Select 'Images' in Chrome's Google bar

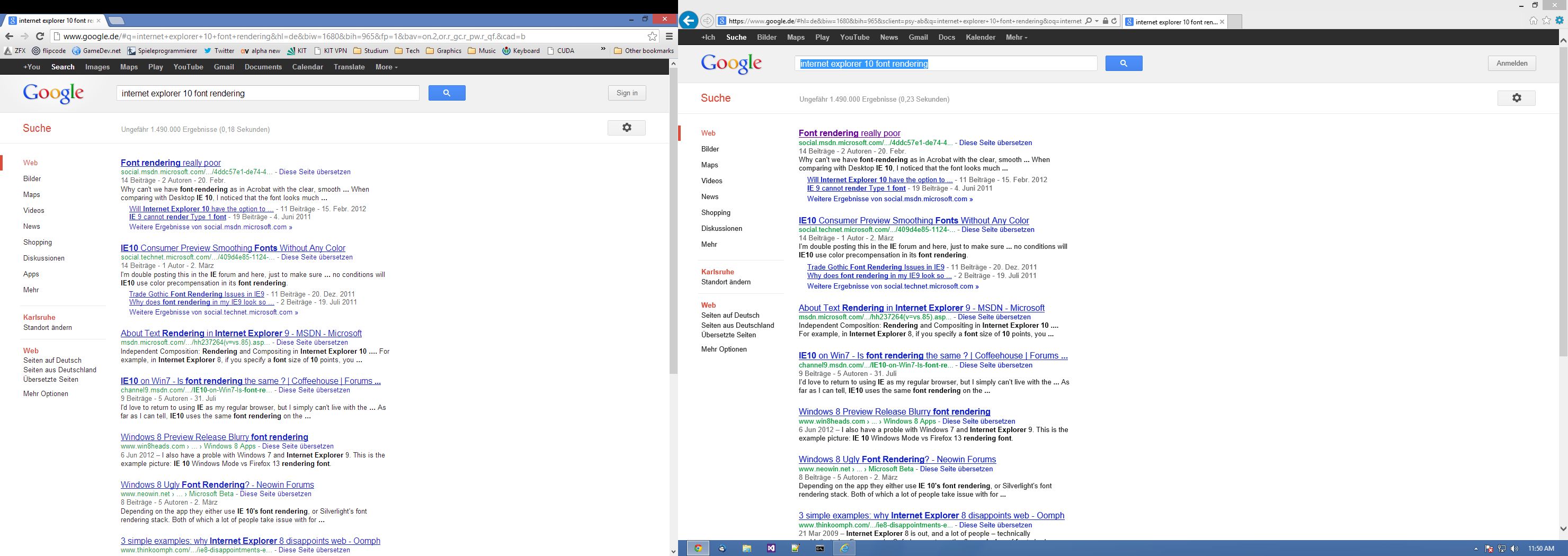pos(97,67)
